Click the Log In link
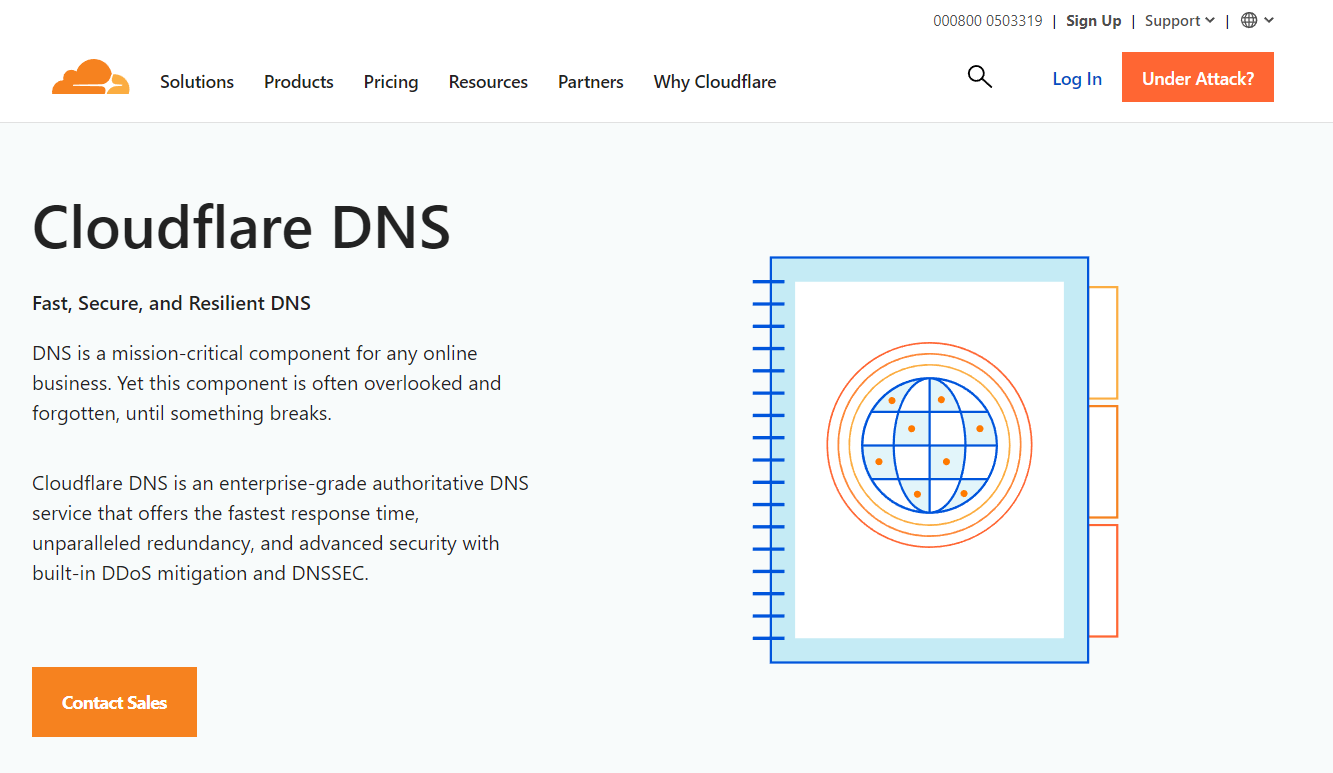The image size is (1333, 773). click(1076, 78)
